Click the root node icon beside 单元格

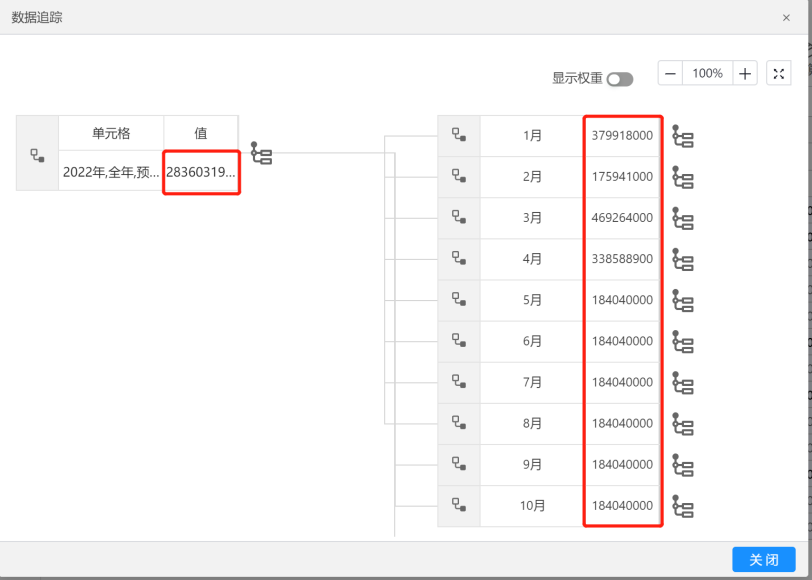tap(37, 154)
